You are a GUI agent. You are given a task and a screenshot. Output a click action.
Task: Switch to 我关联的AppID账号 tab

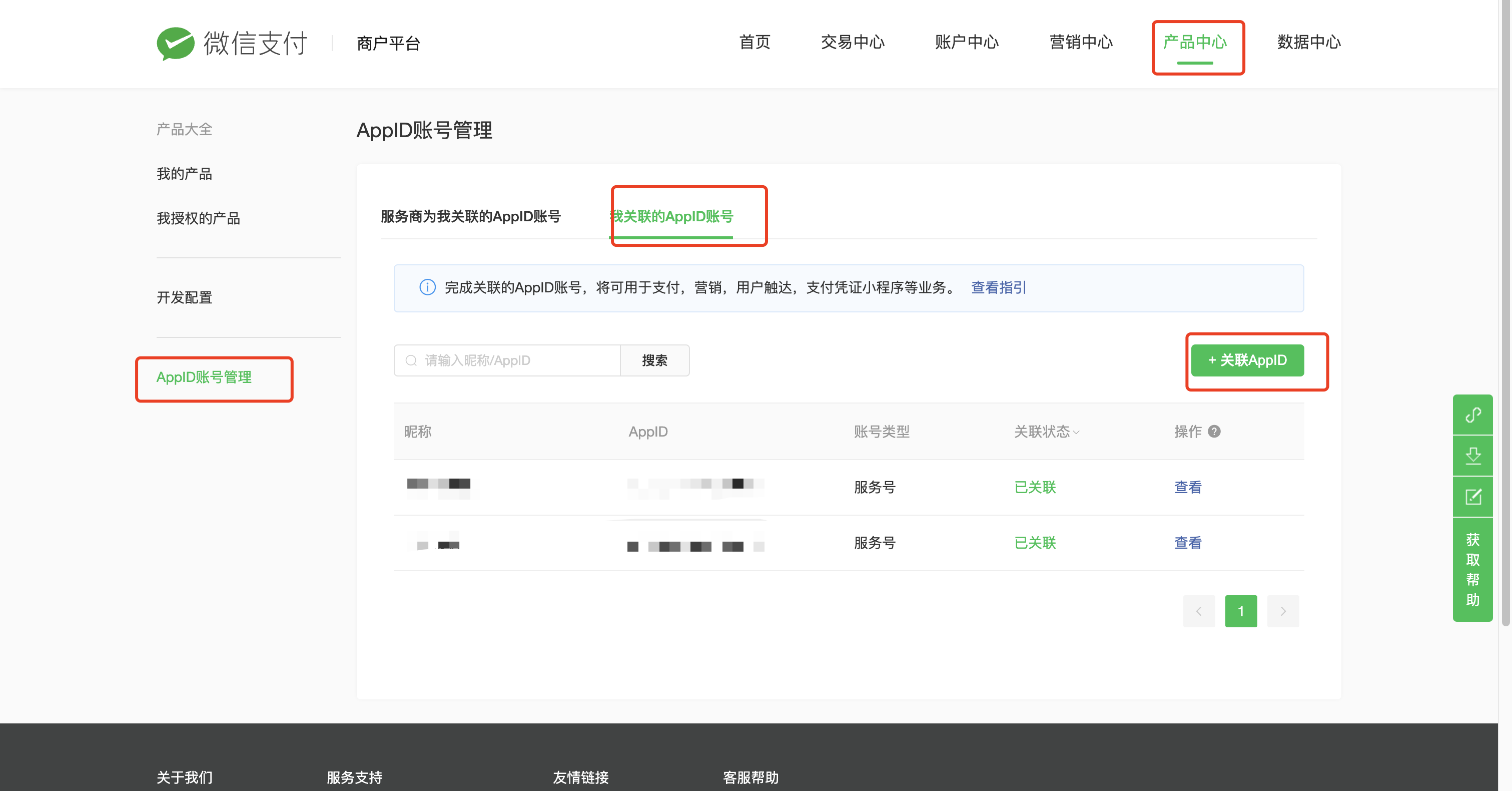click(x=671, y=217)
